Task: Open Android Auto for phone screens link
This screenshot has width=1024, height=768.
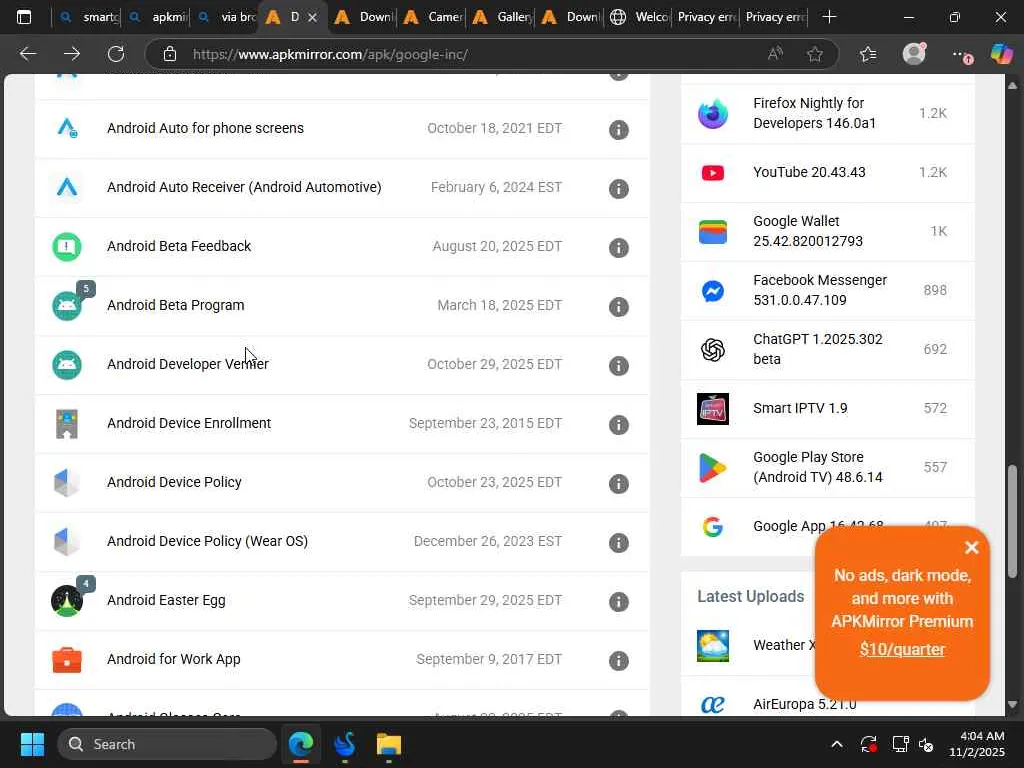Action: (205, 128)
